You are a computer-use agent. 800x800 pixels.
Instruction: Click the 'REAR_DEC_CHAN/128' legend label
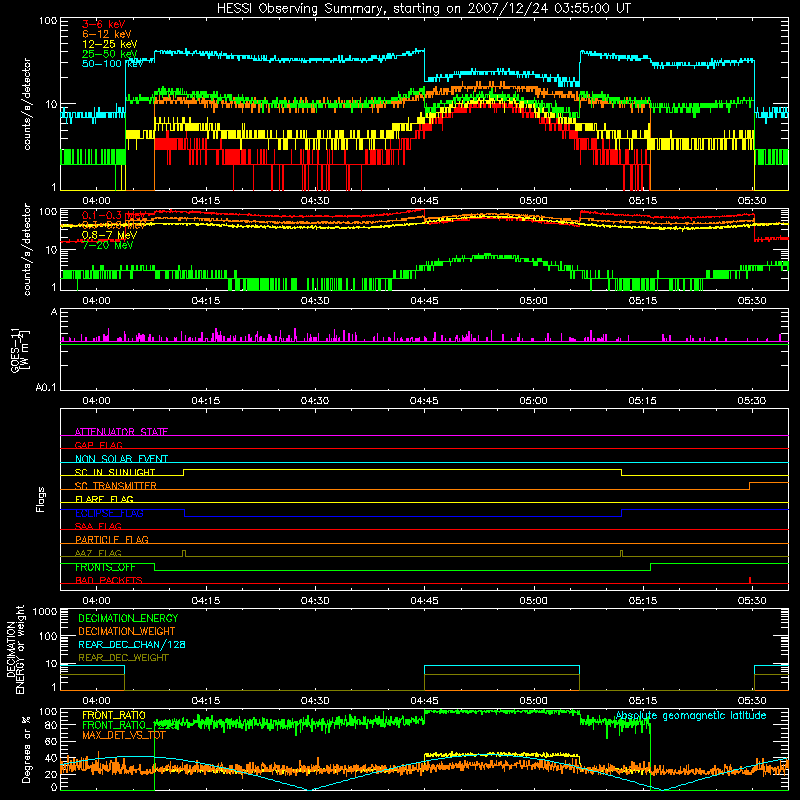132,644
